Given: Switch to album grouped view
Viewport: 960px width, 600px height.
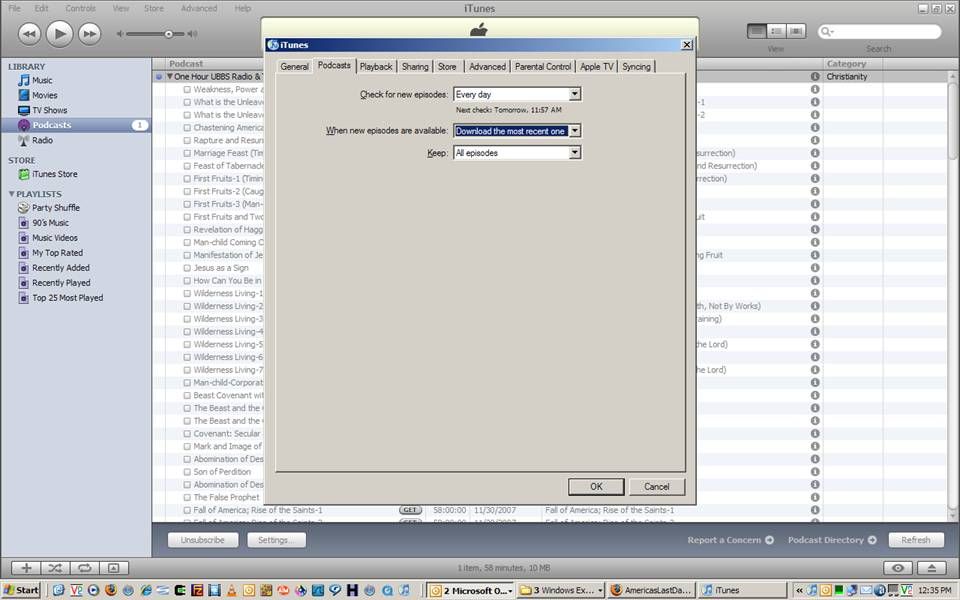Looking at the screenshot, I should (776, 31).
